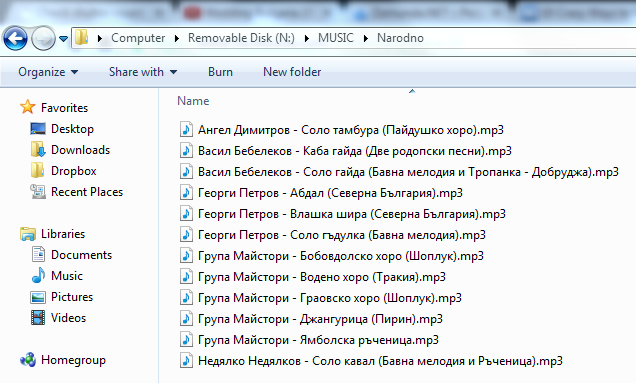636x383 pixels.
Task: Go to Removable Disk (N:) in the path
Action: click(241, 38)
